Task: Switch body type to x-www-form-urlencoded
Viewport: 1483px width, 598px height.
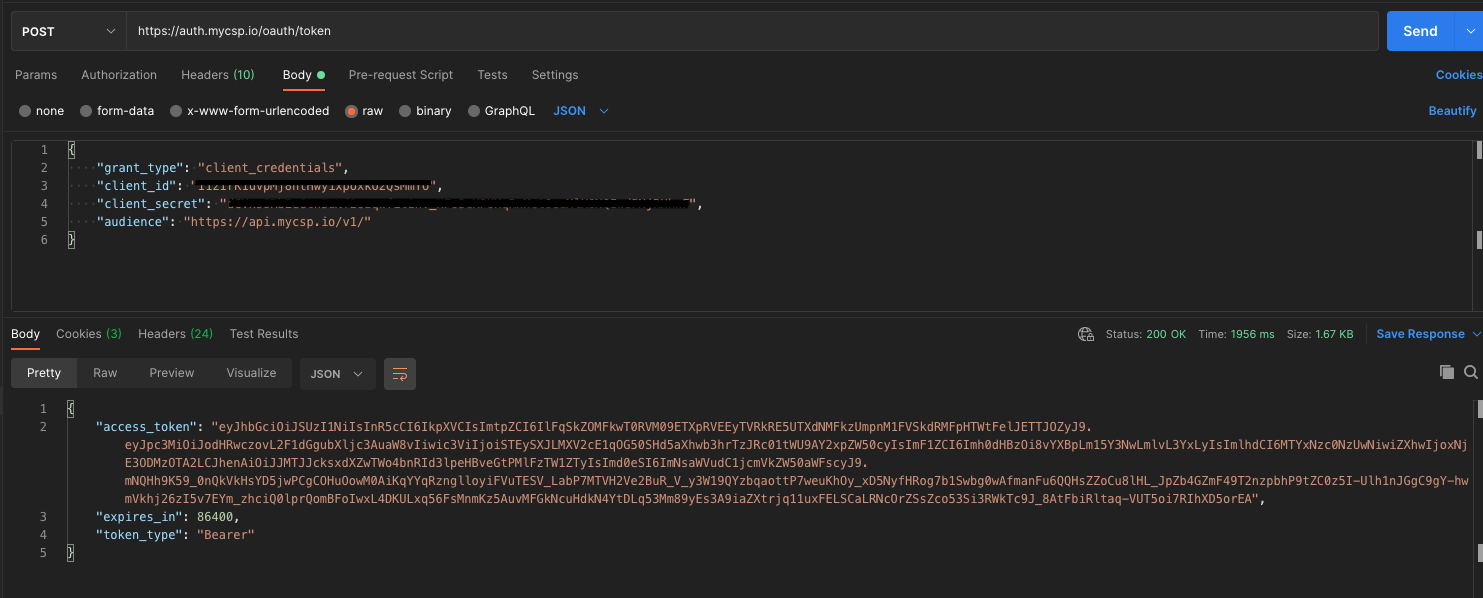Action: (249, 110)
